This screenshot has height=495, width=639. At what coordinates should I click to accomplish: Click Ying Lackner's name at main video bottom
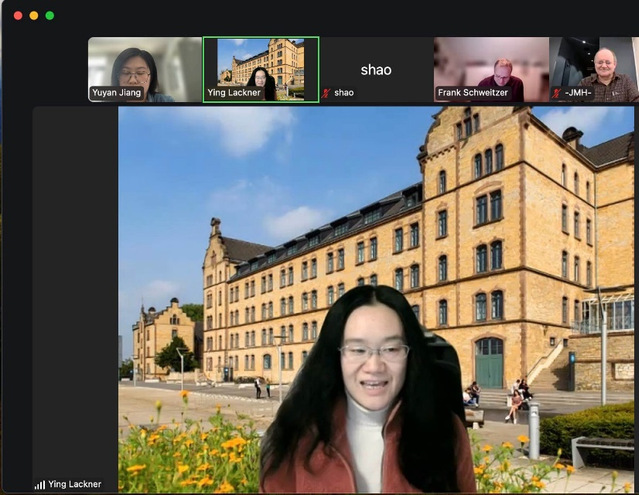(74, 485)
